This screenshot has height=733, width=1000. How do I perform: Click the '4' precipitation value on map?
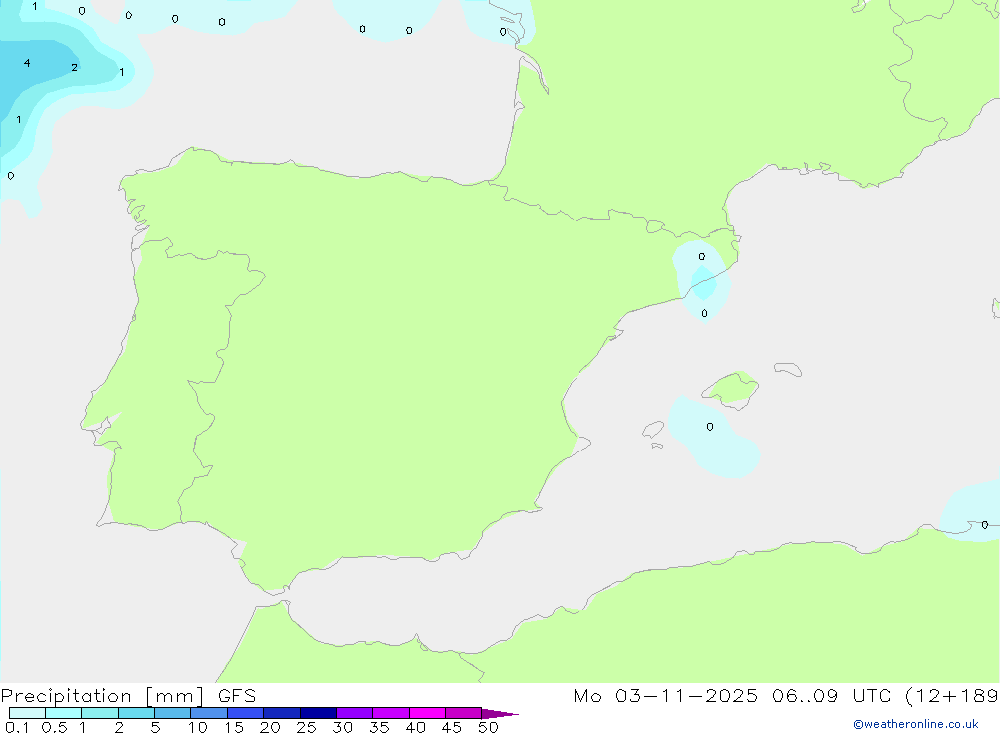tap(27, 63)
